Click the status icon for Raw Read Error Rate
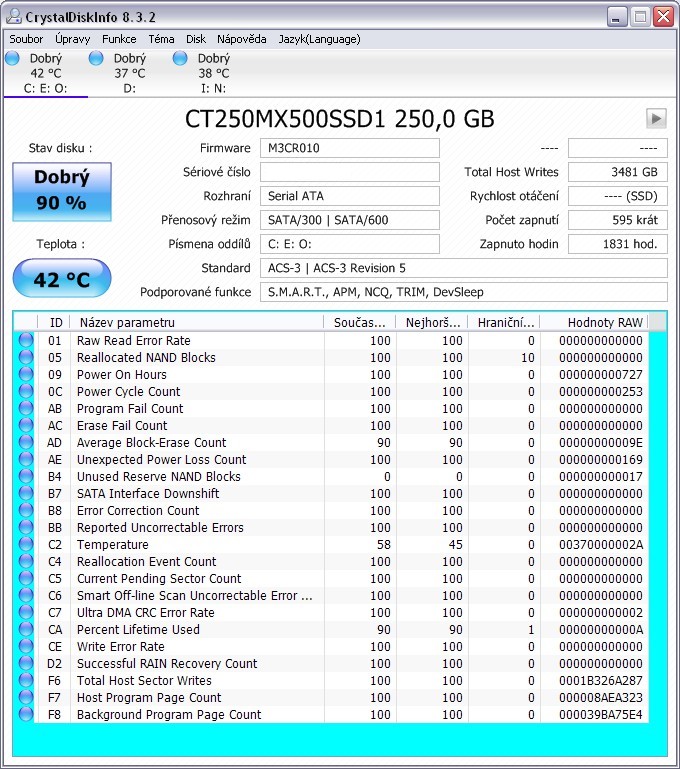Image resolution: width=680 pixels, height=769 pixels. [25, 340]
